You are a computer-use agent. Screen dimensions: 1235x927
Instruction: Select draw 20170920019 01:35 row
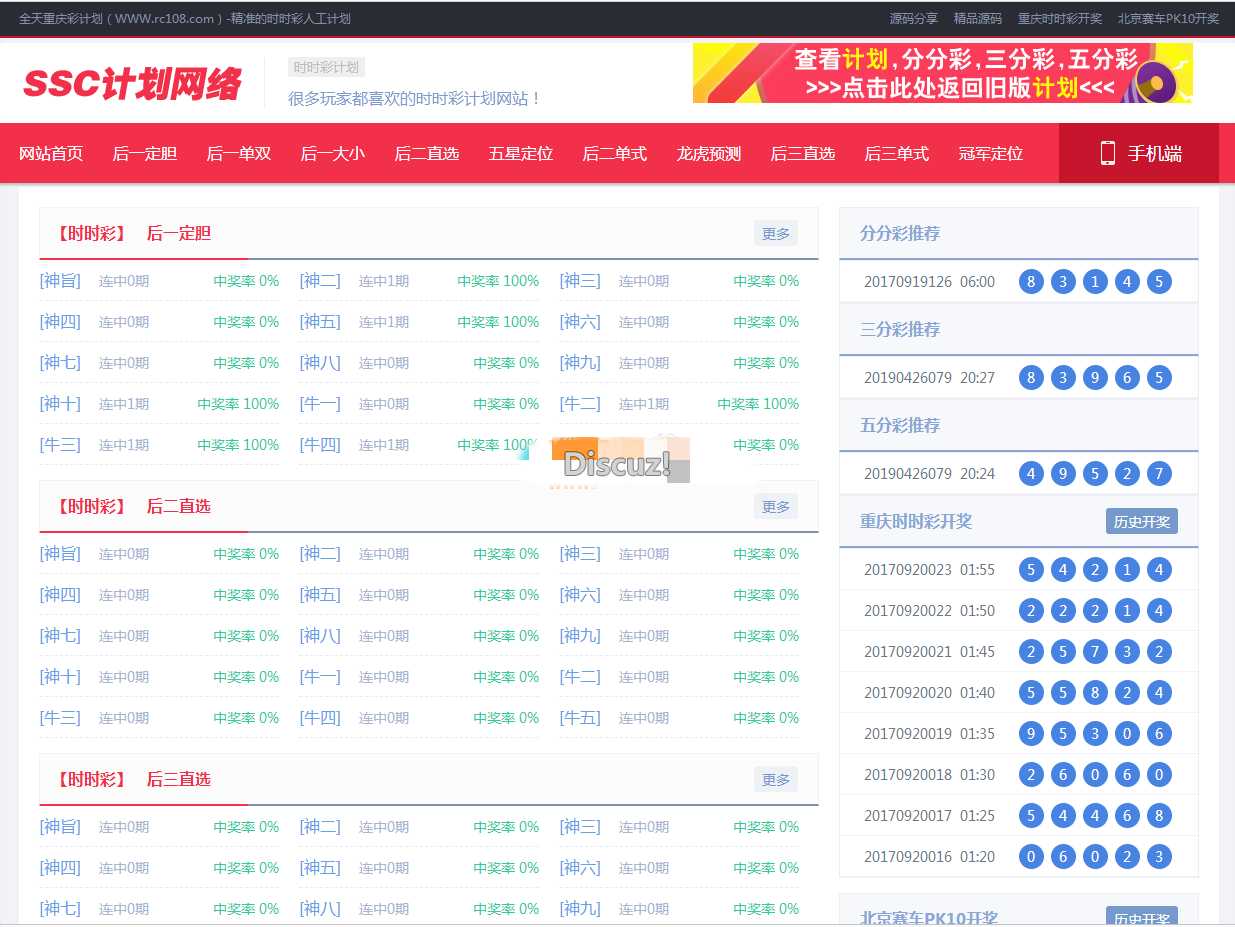point(1018,734)
